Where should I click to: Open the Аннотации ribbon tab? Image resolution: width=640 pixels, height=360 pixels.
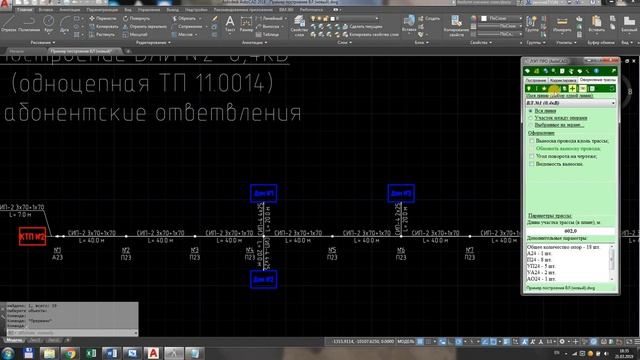tap(70, 10)
